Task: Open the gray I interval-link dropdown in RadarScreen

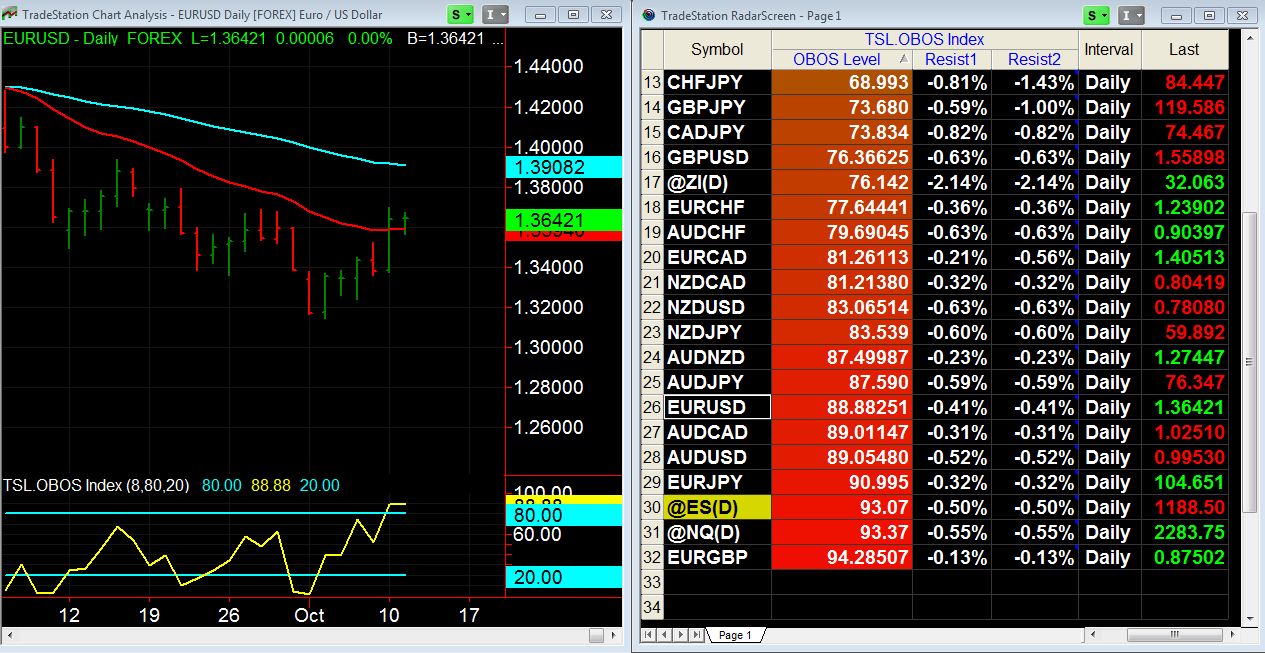Action: (1130, 14)
